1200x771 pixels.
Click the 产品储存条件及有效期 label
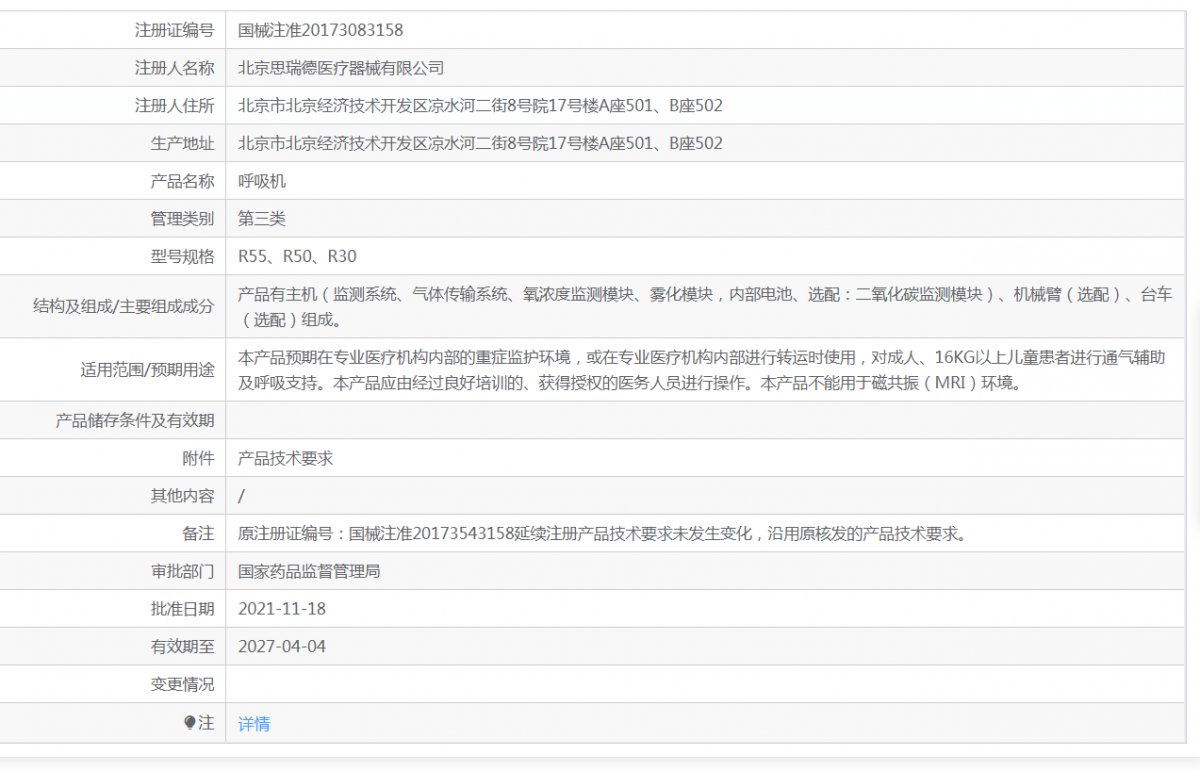click(x=135, y=421)
